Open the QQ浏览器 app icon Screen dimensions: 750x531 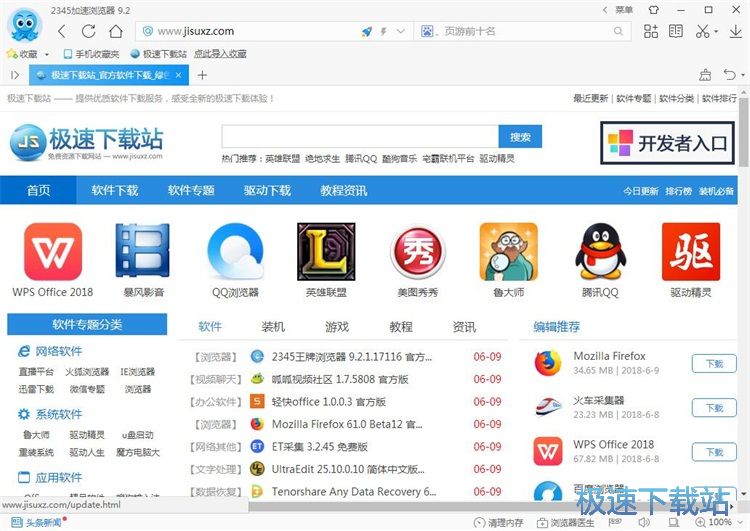[x=235, y=252]
